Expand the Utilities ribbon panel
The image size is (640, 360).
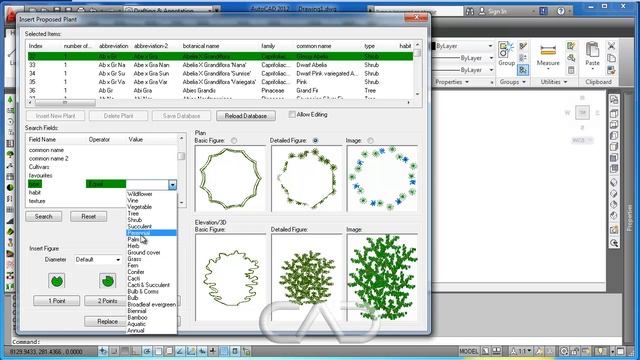(554, 82)
